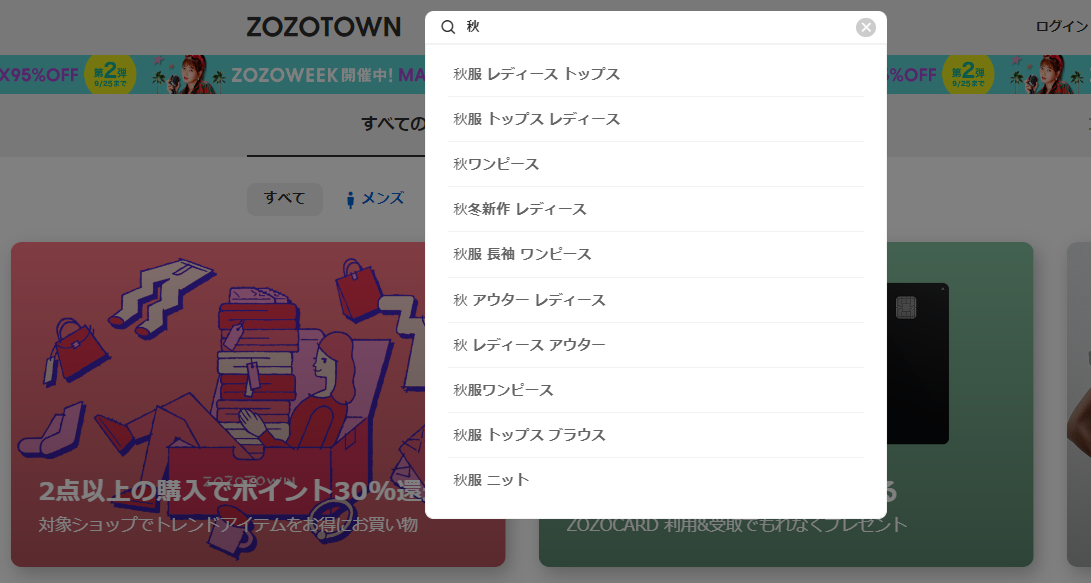The height and width of the screenshot is (583, 1091).
Task: Select the blue person icon next to メンズ
Action: [349, 199]
